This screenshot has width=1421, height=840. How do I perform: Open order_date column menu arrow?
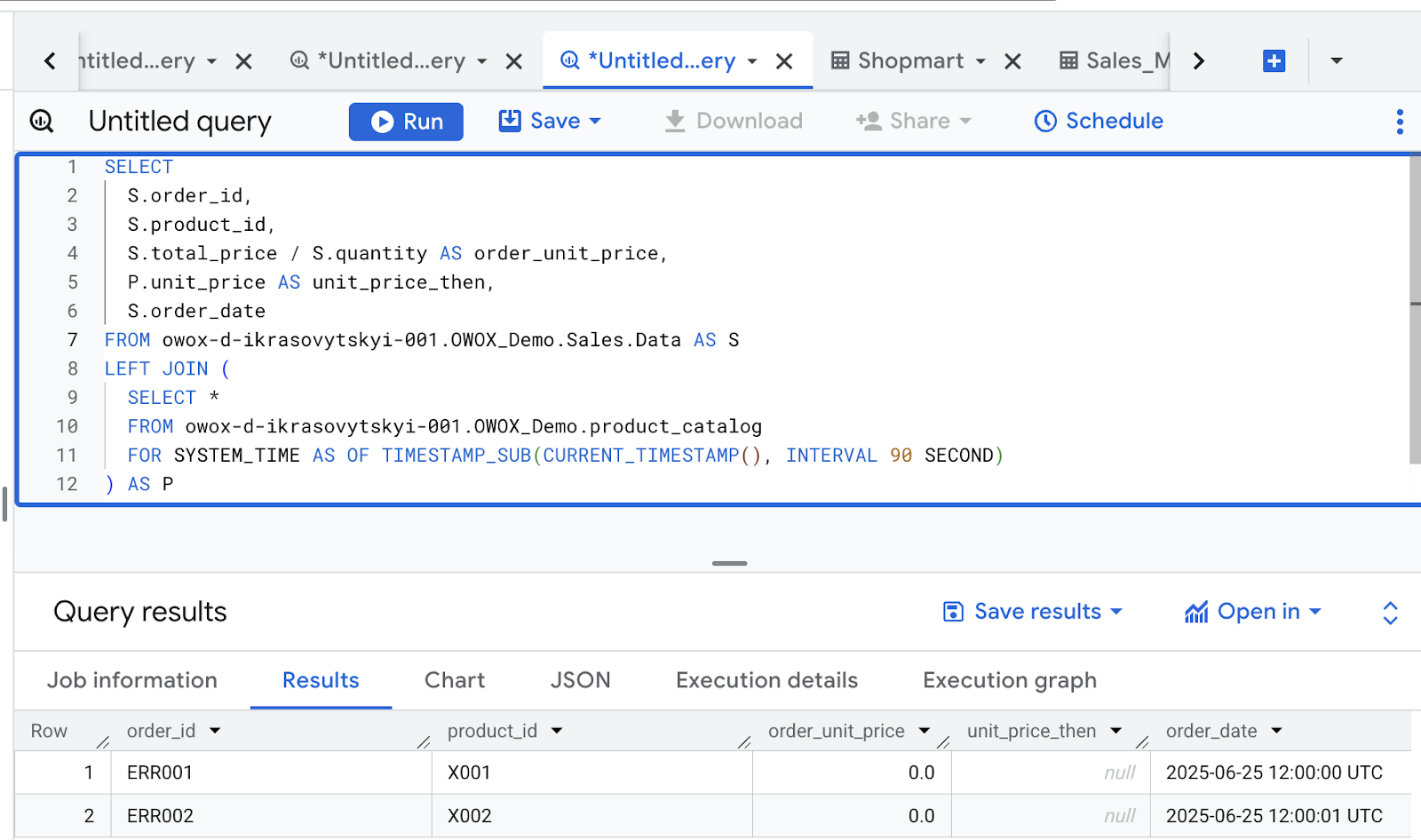click(x=1277, y=731)
